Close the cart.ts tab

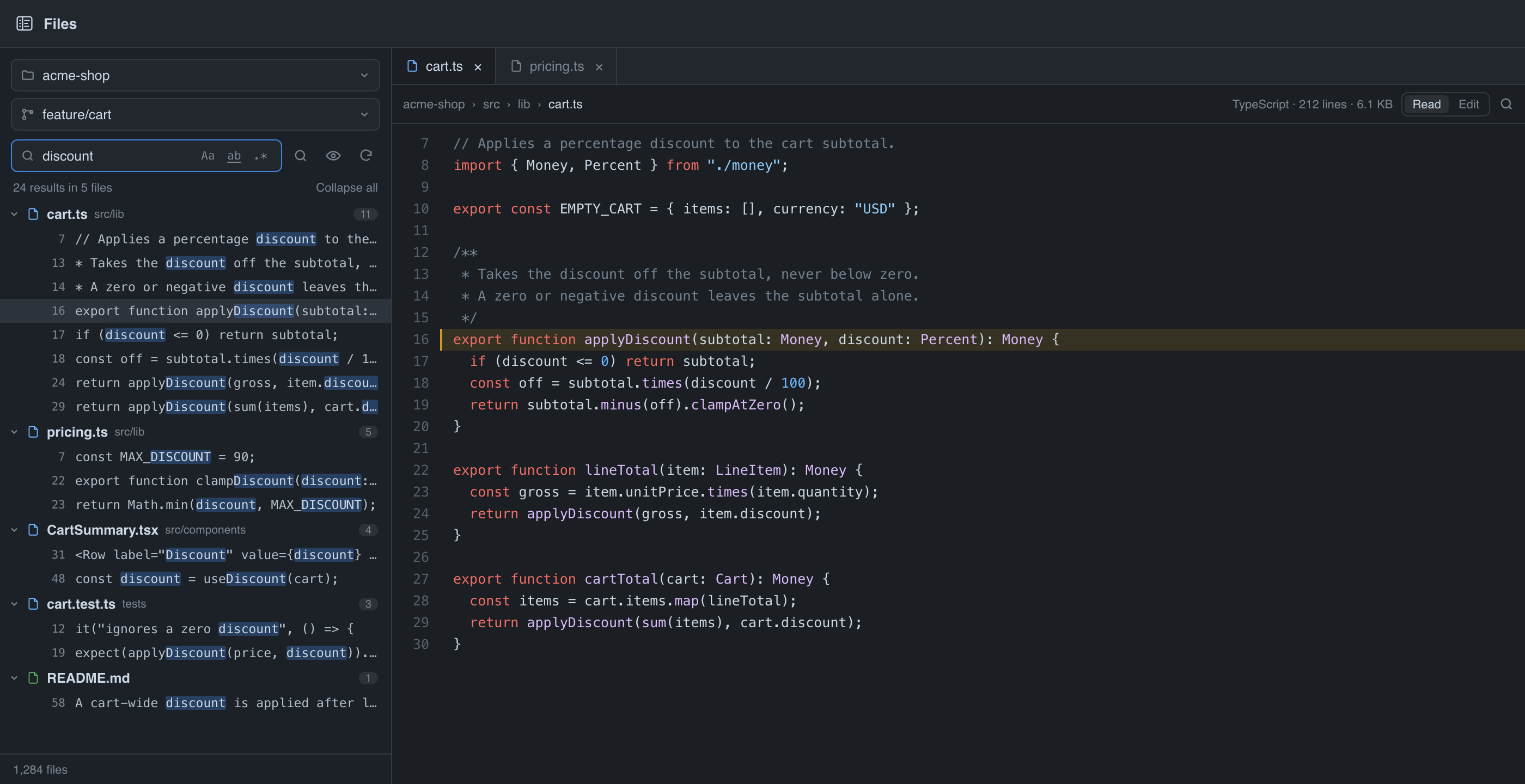[x=478, y=67]
